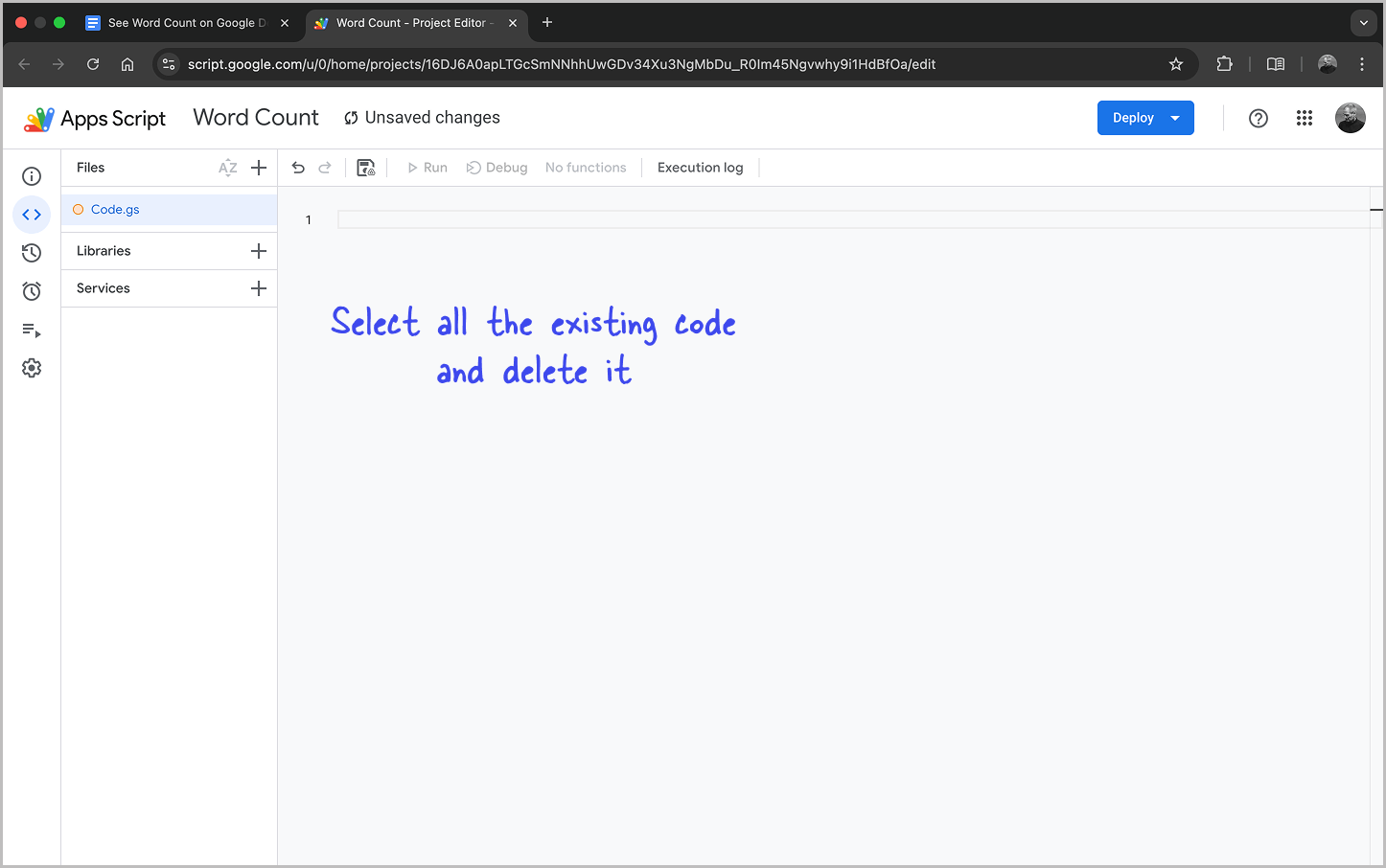1386x868 pixels.
Task: View the Executions panel
Action: click(x=32, y=331)
